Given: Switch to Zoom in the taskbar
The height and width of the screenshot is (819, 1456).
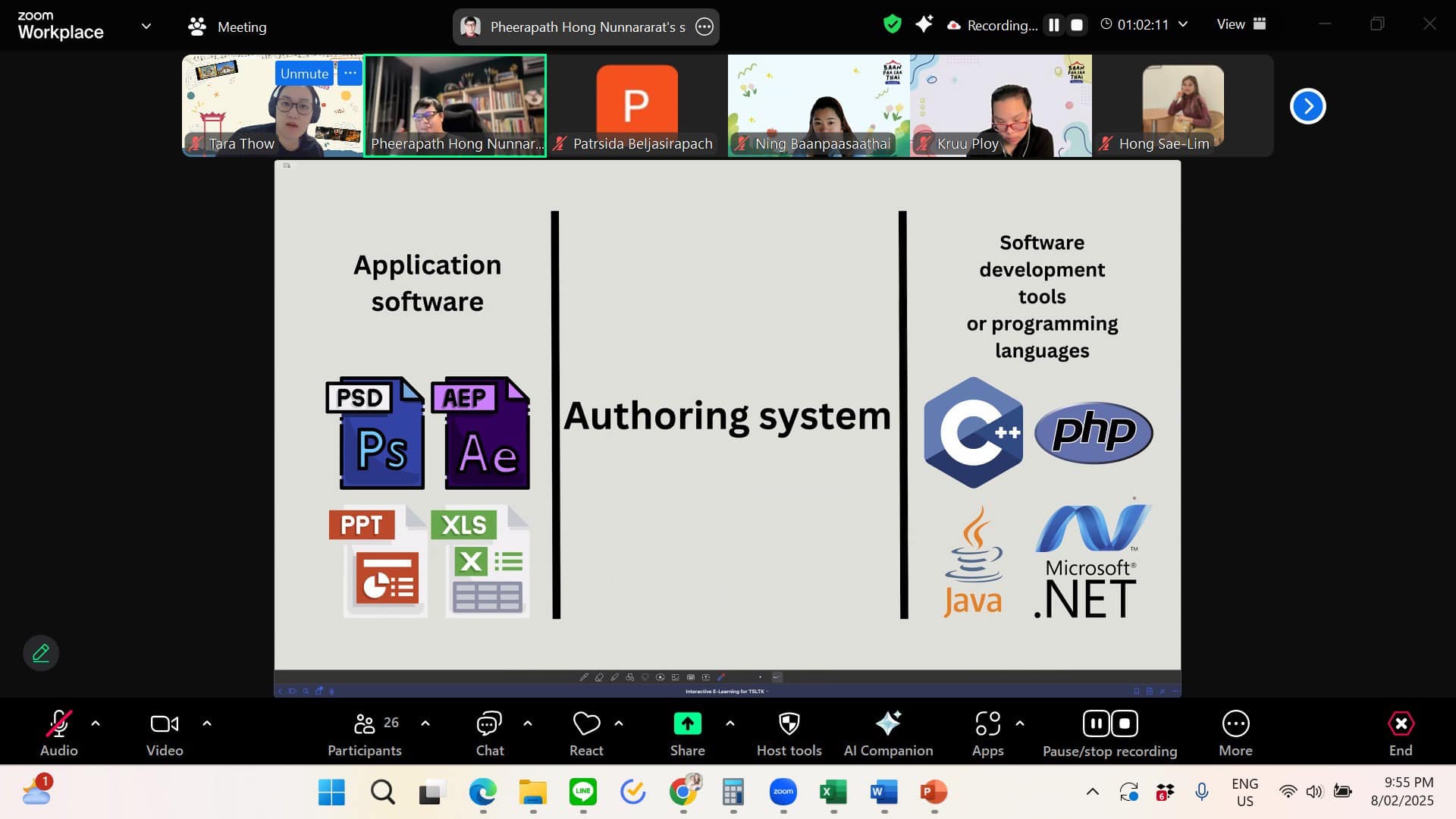Looking at the screenshot, I should [x=783, y=792].
